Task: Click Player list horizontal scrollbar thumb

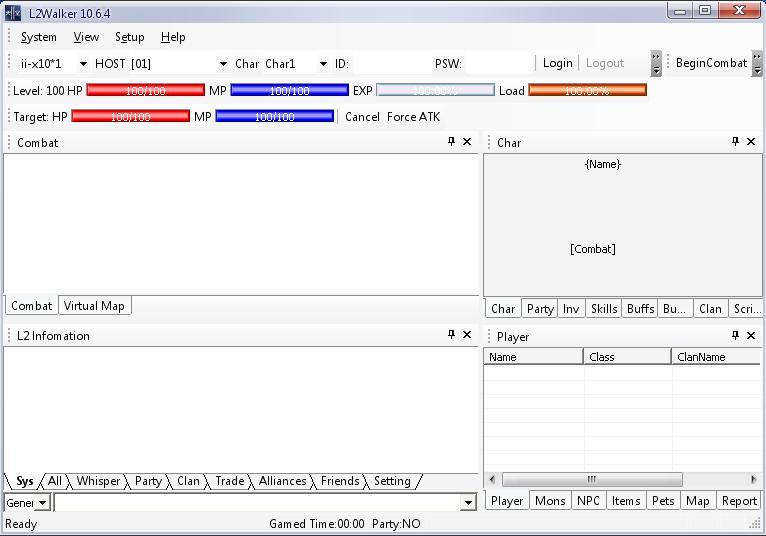Action: [592, 479]
